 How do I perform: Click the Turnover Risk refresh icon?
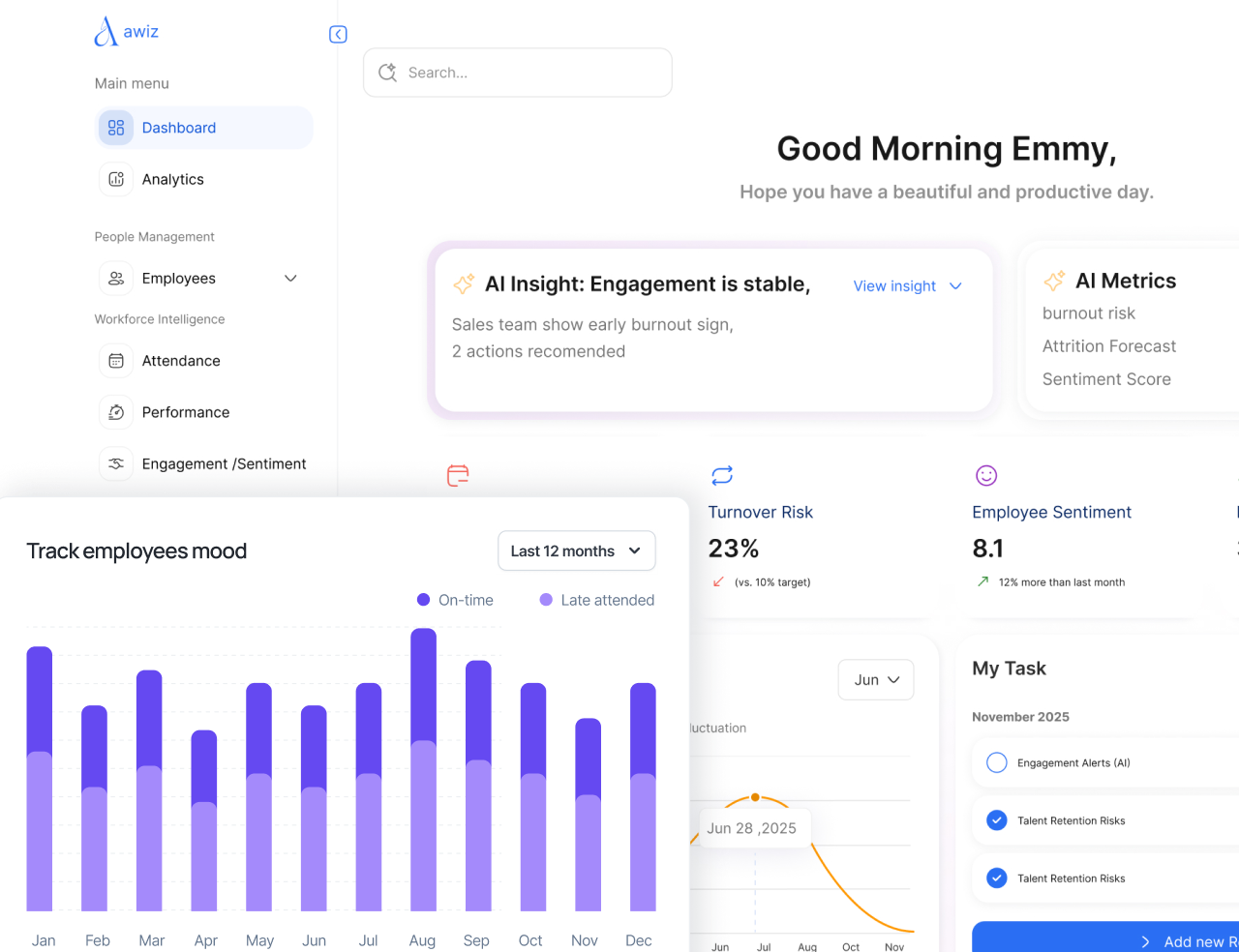pos(722,475)
